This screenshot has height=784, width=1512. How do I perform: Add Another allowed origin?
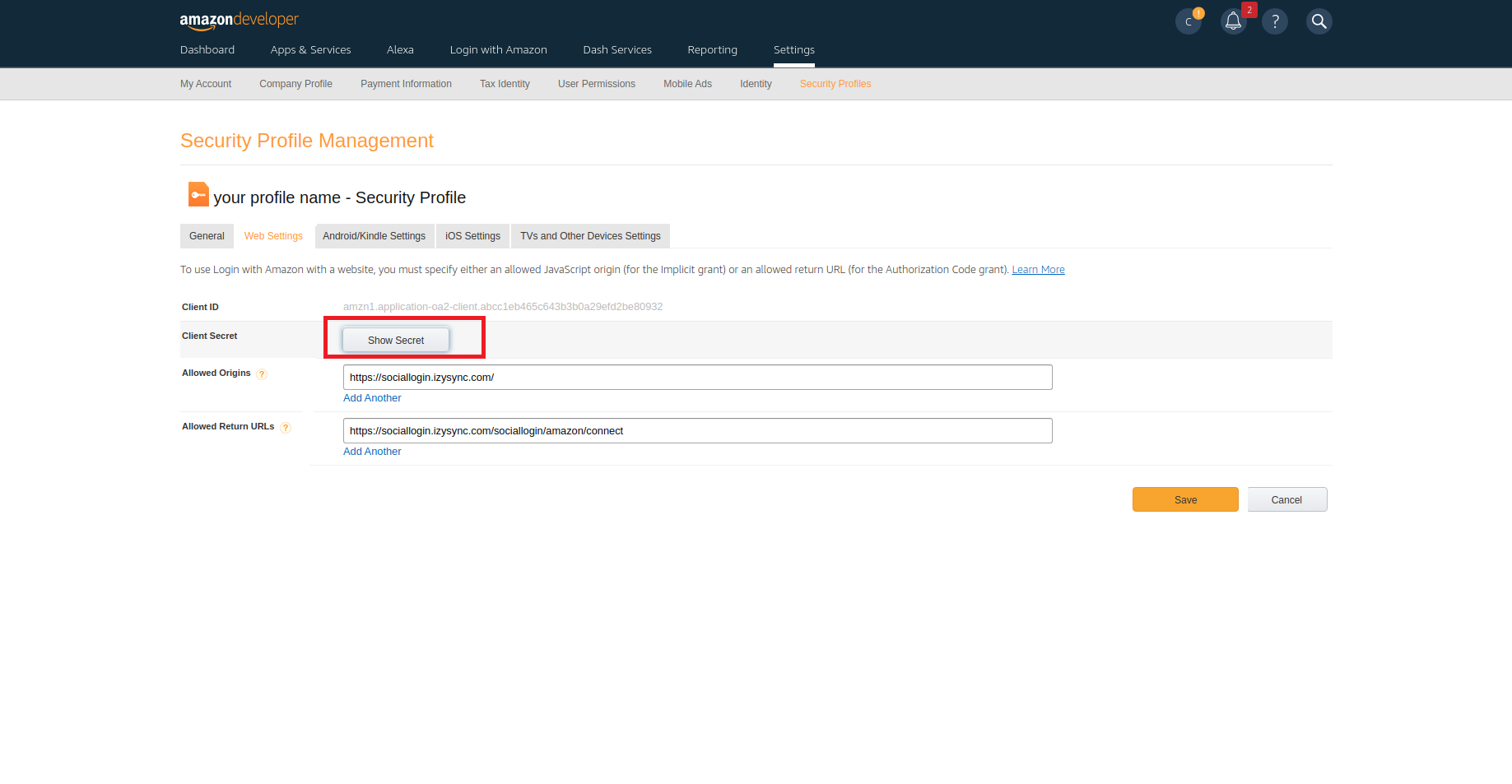[372, 398]
